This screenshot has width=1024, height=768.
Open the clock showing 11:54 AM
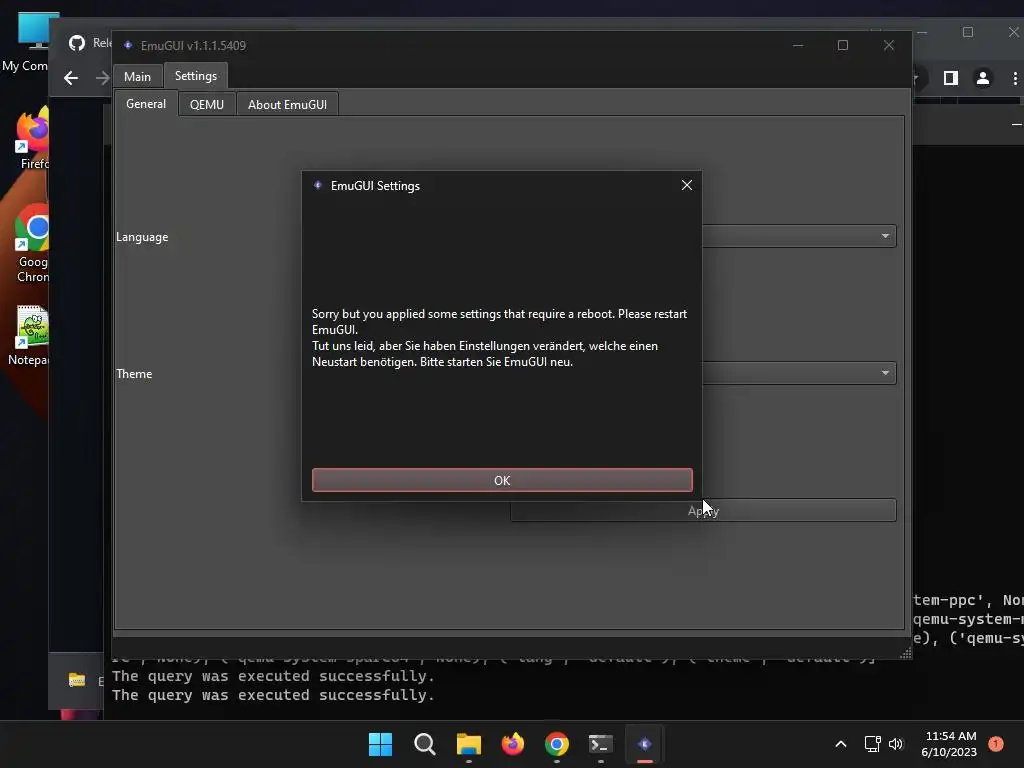pyautogui.click(x=949, y=744)
